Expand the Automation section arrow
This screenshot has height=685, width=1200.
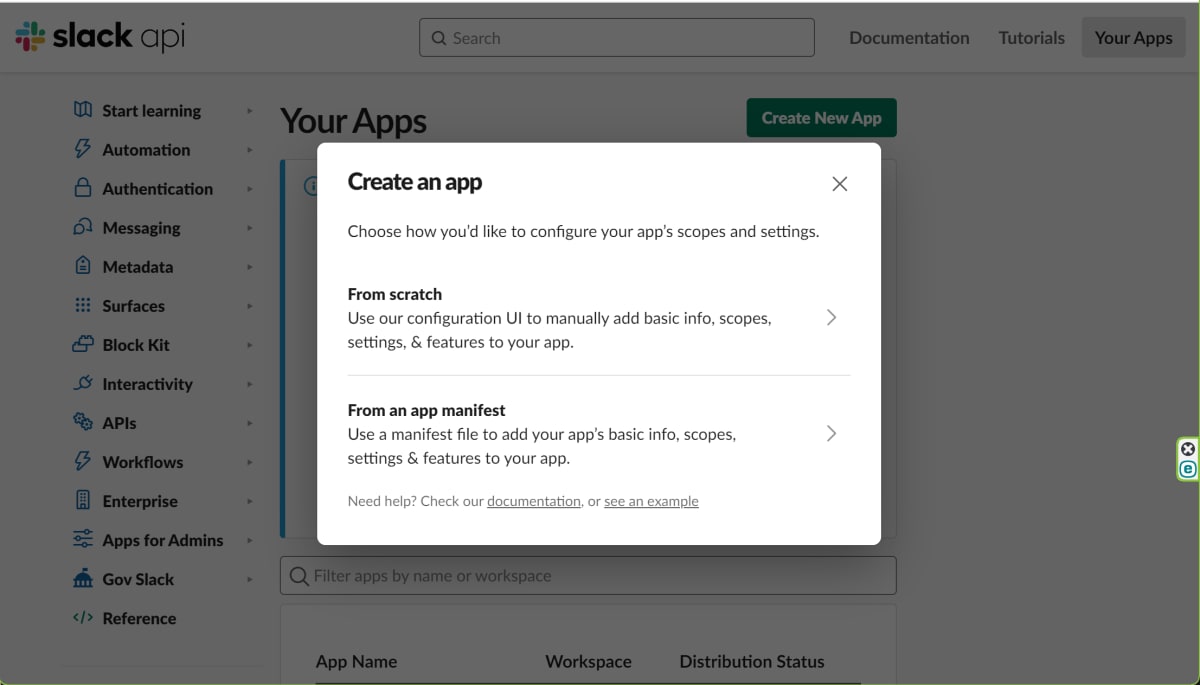pyautogui.click(x=249, y=150)
